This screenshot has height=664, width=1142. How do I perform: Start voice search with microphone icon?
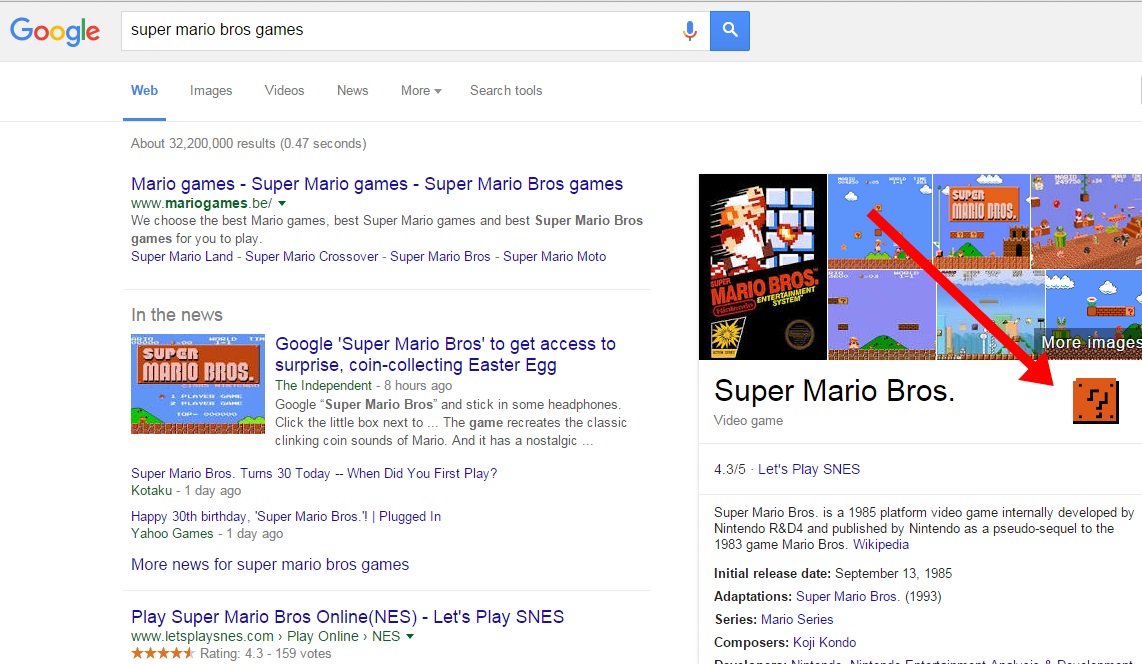point(690,31)
